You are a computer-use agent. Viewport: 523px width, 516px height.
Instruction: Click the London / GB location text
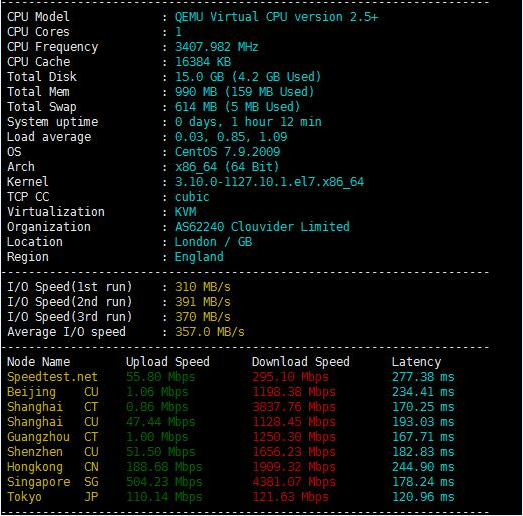(213, 242)
